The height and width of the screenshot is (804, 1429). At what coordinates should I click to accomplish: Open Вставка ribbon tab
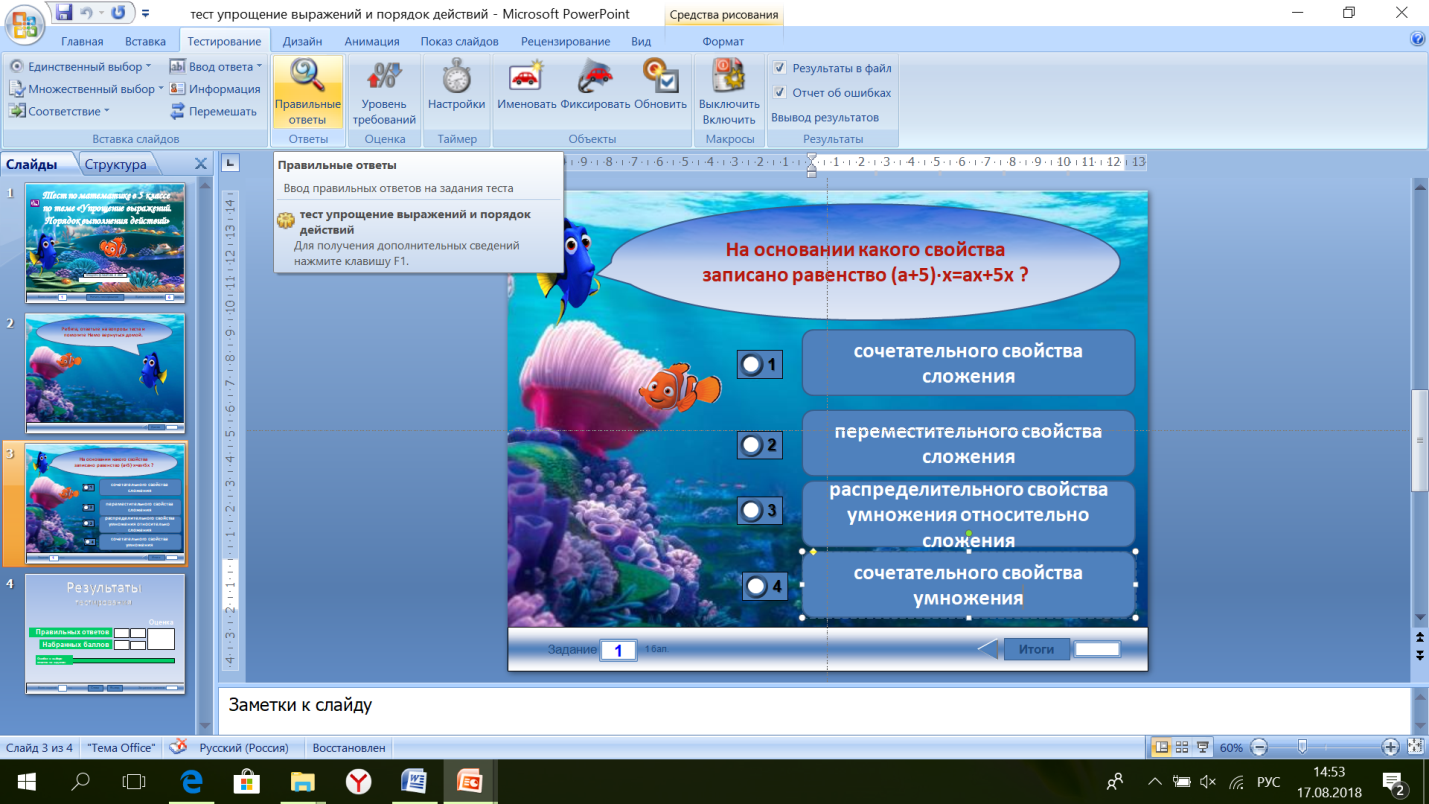(146, 41)
